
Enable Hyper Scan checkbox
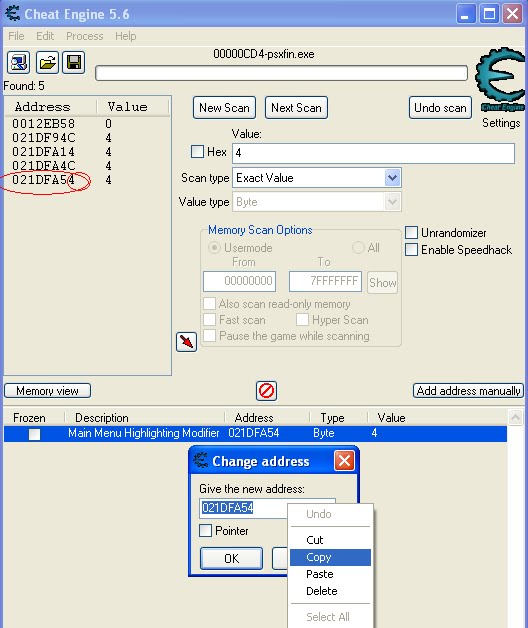tap(302, 320)
